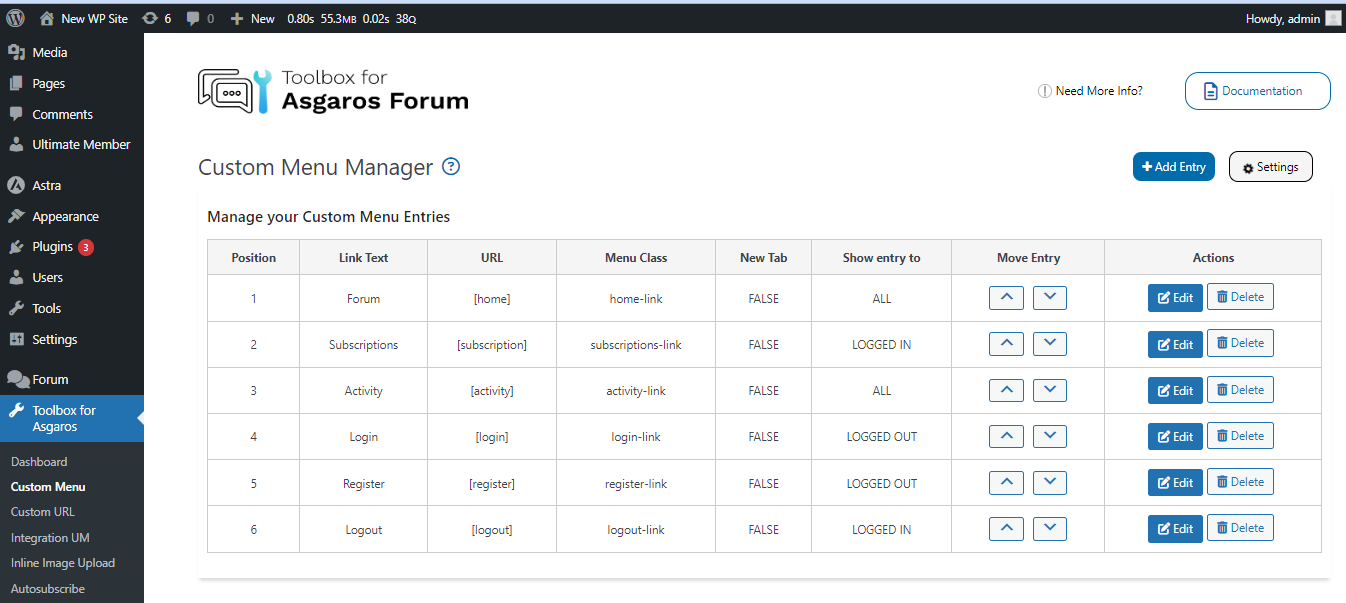Delete the Login menu entry

[1240, 436]
